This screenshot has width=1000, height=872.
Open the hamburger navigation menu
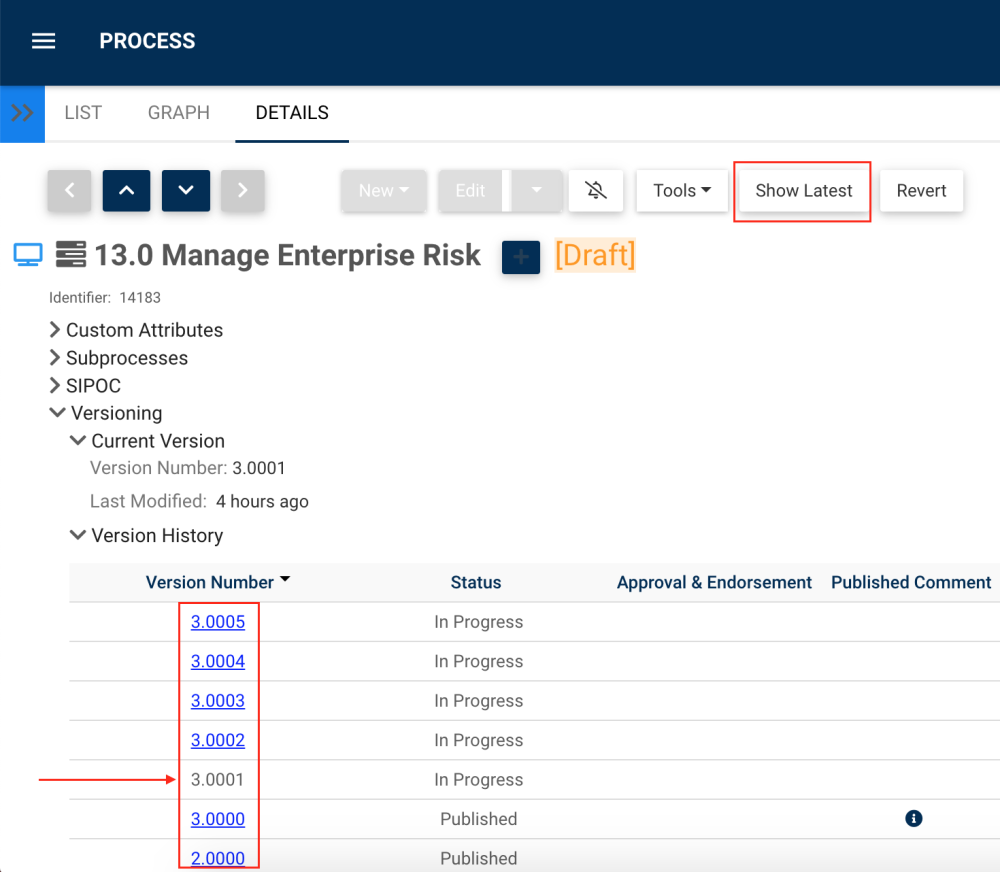43,41
